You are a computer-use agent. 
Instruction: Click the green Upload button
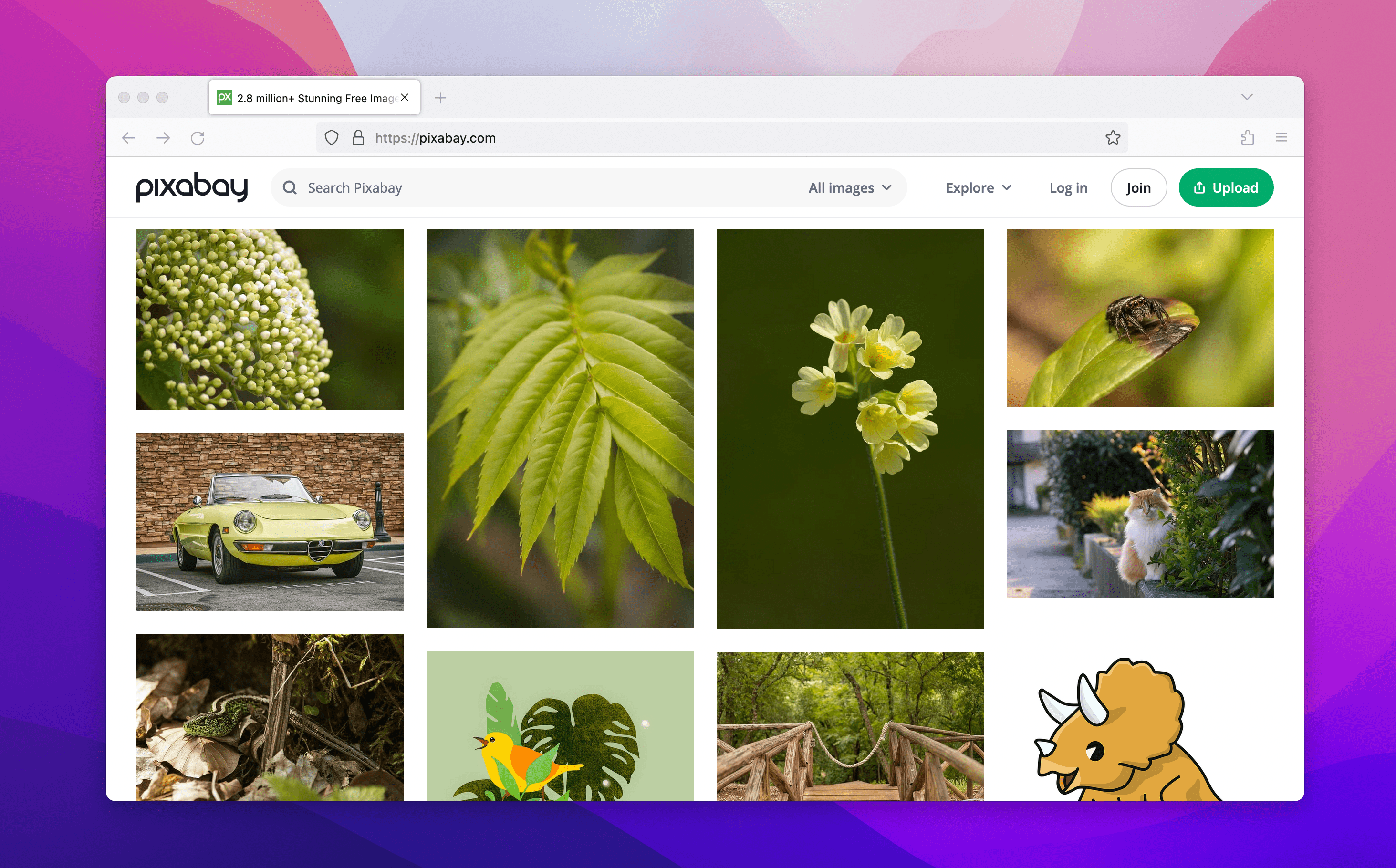pos(1226,187)
